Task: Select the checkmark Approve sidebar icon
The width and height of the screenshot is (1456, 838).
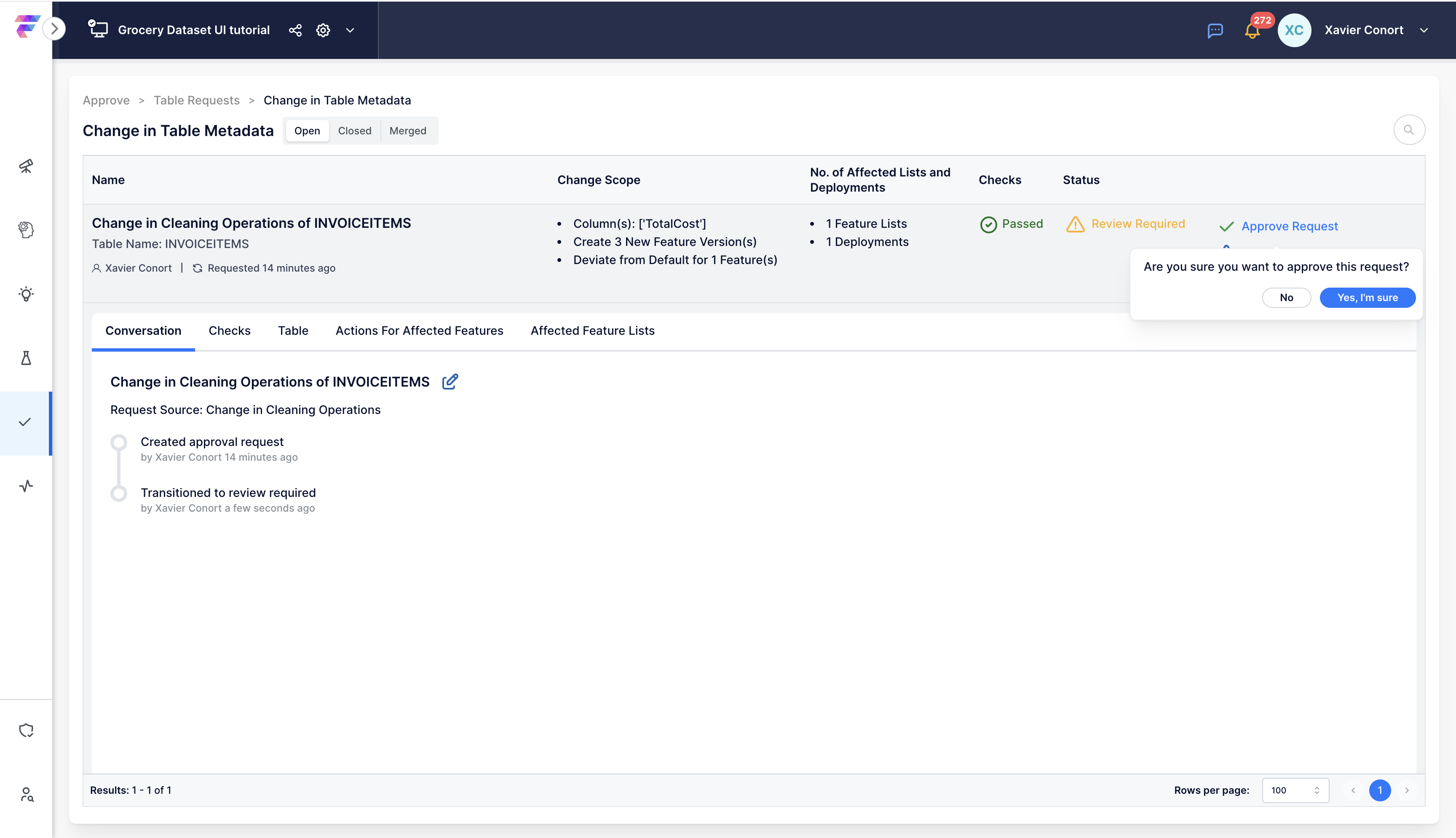Action: pyautogui.click(x=25, y=422)
